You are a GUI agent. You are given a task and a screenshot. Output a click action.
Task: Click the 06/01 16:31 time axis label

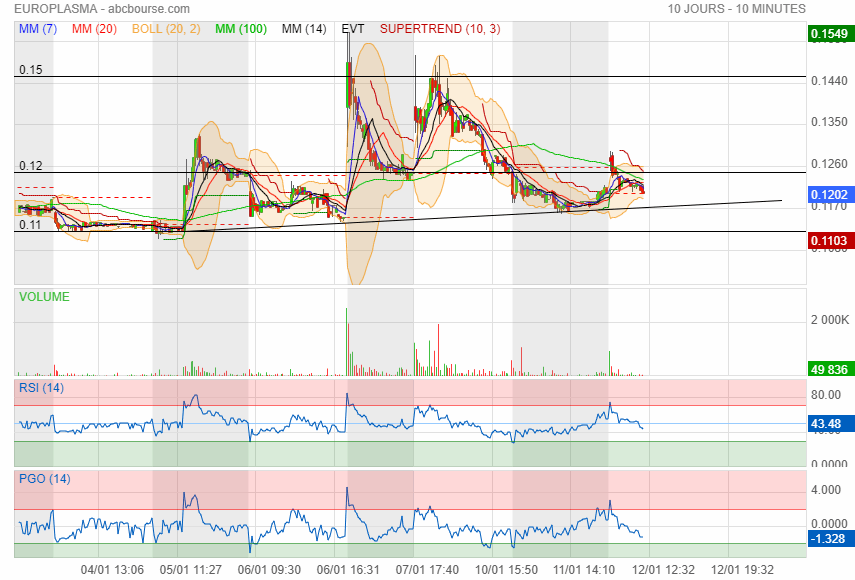[x=347, y=569]
